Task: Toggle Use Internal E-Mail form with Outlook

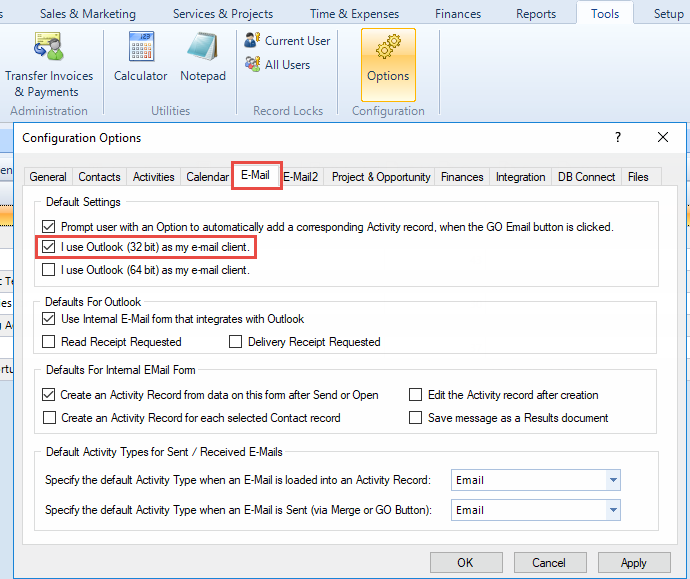Action: (48, 319)
